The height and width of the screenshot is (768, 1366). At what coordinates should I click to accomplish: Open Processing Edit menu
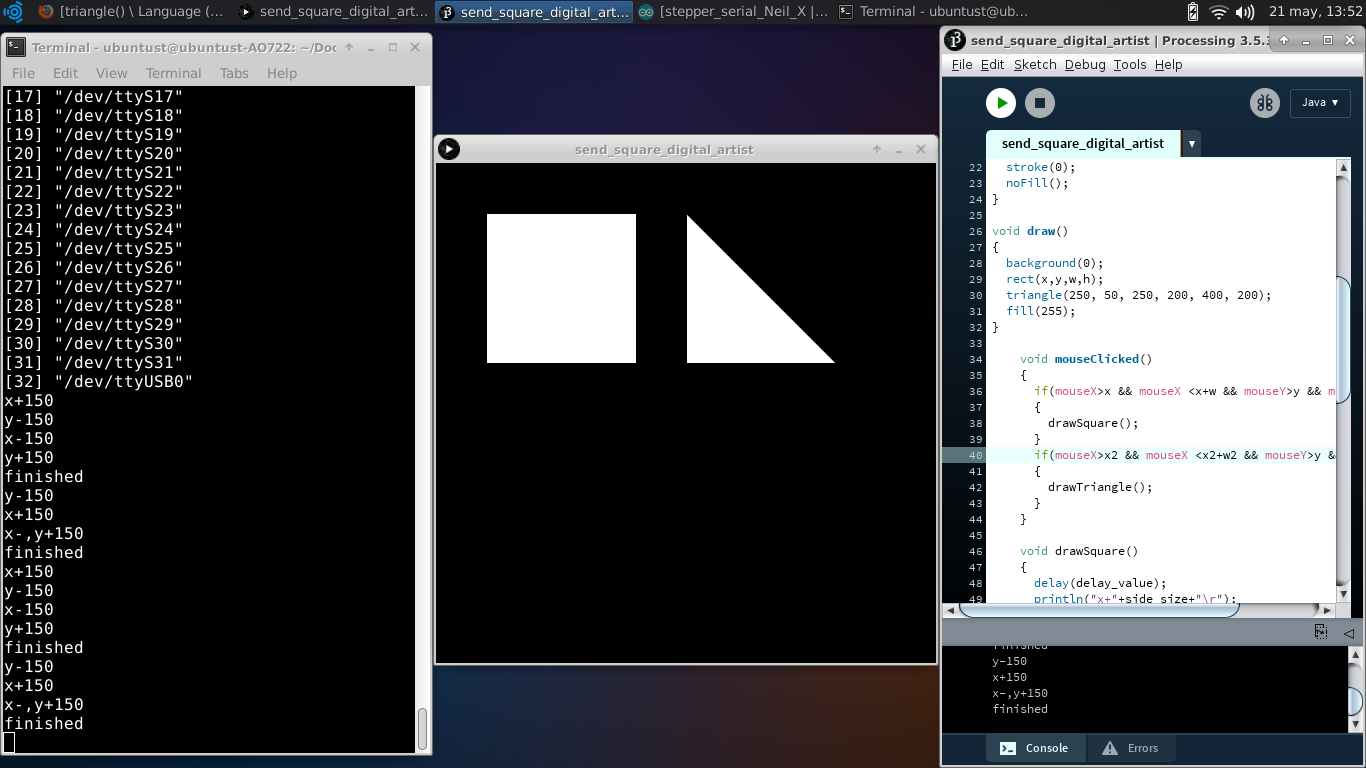pos(993,65)
